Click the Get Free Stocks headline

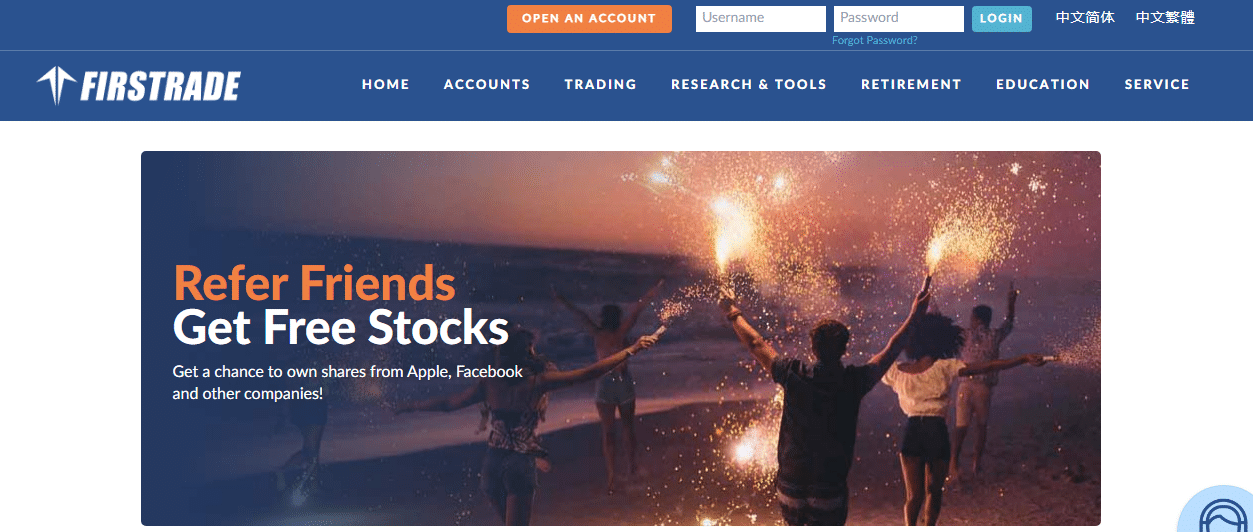pyautogui.click(x=341, y=328)
